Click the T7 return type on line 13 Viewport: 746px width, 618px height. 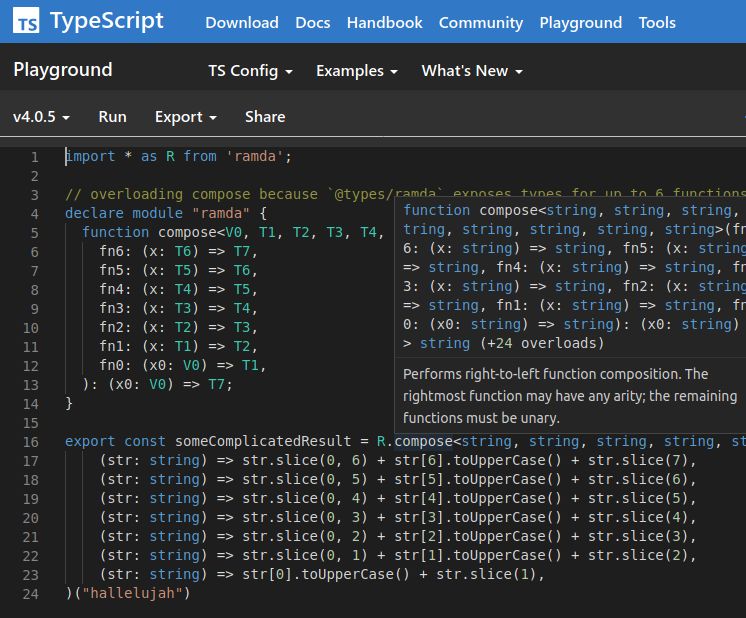pos(216,384)
